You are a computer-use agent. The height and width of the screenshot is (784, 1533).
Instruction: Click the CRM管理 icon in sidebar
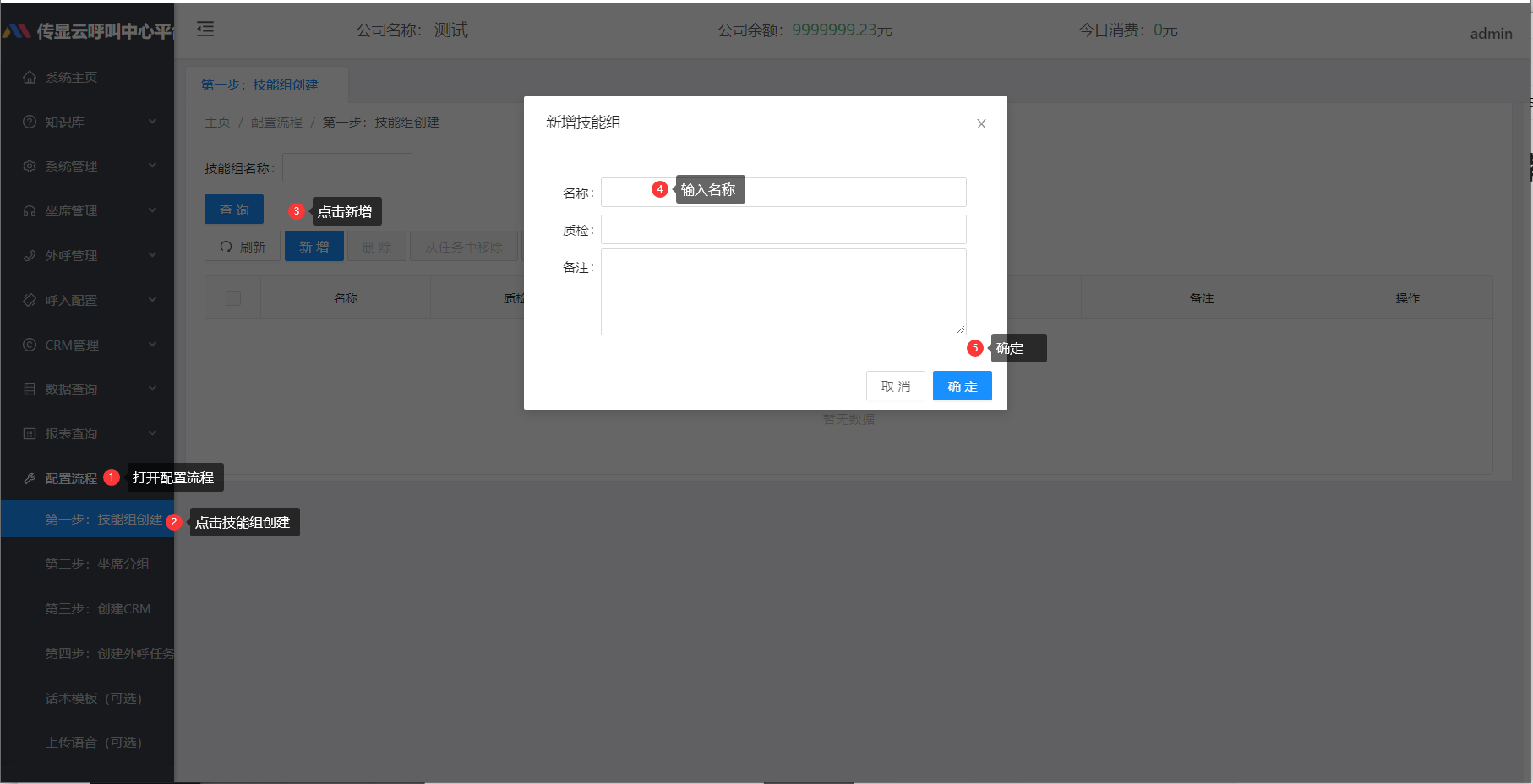[x=29, y=345]
